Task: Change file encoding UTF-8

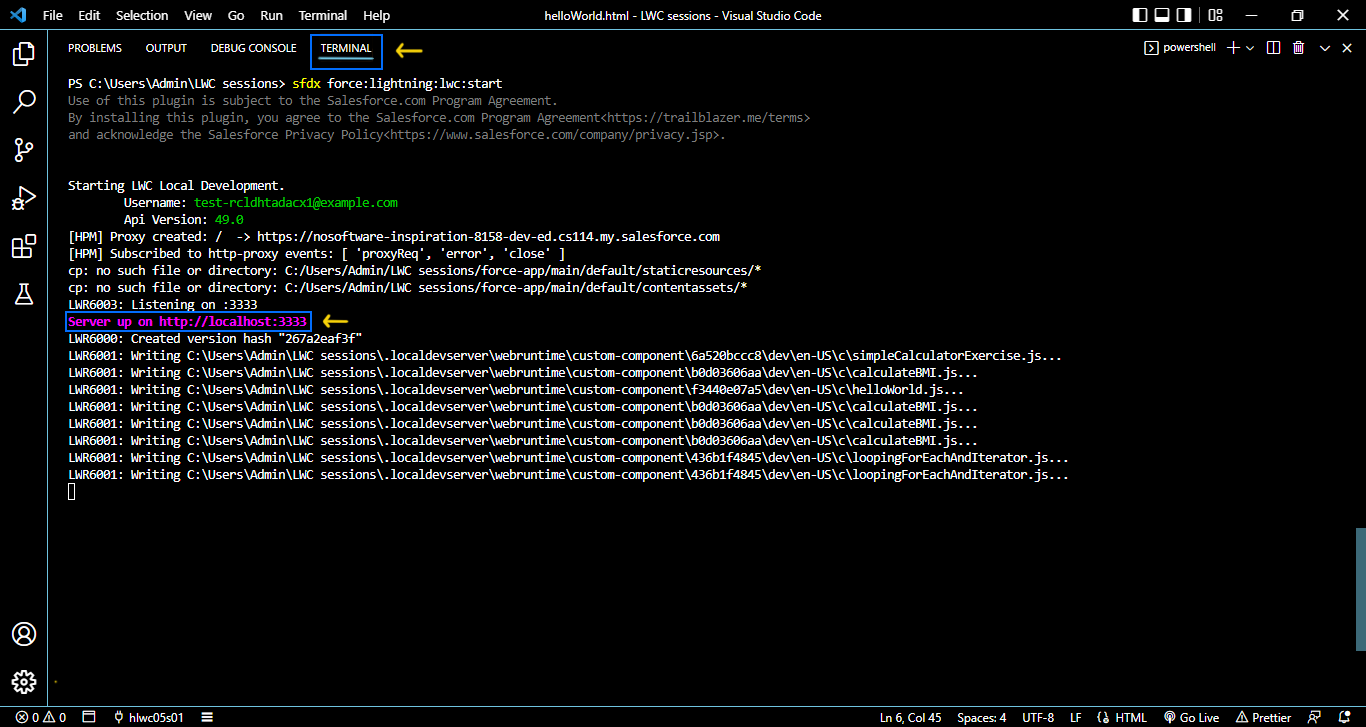Action: tap(1038, 717)
